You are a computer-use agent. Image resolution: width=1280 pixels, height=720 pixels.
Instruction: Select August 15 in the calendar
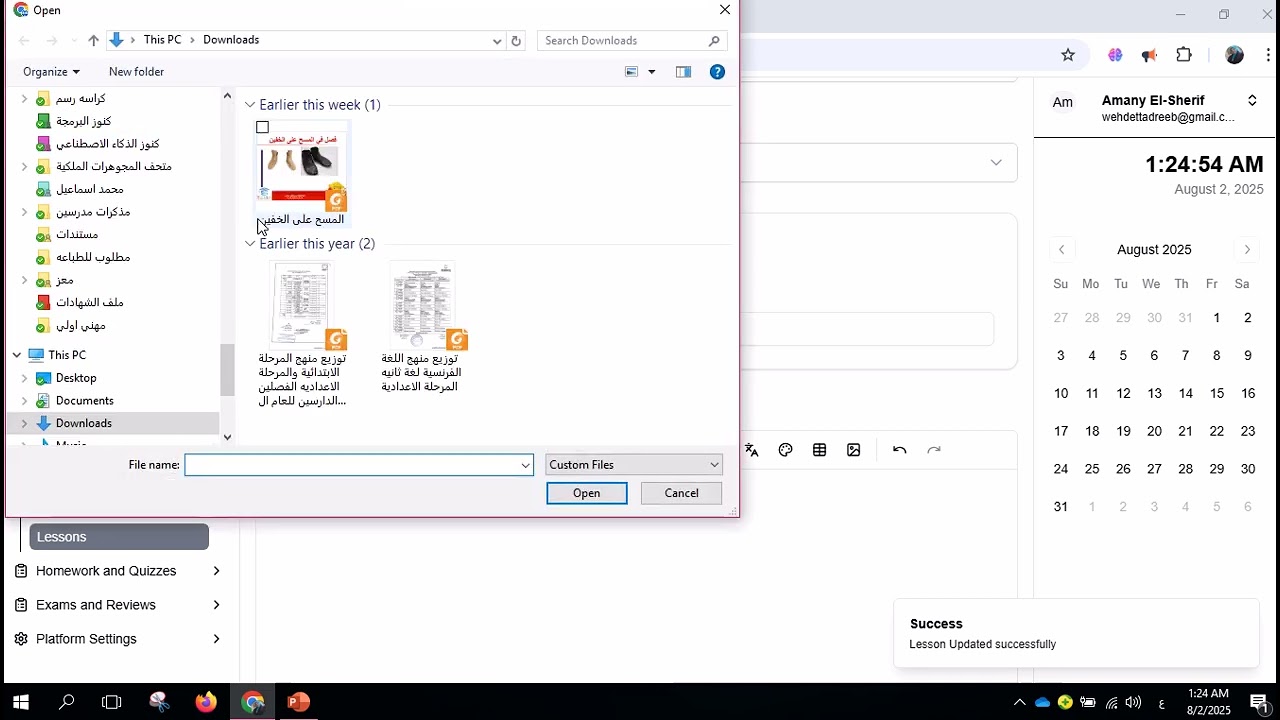pyautogui.click(x=1217, y=394)
